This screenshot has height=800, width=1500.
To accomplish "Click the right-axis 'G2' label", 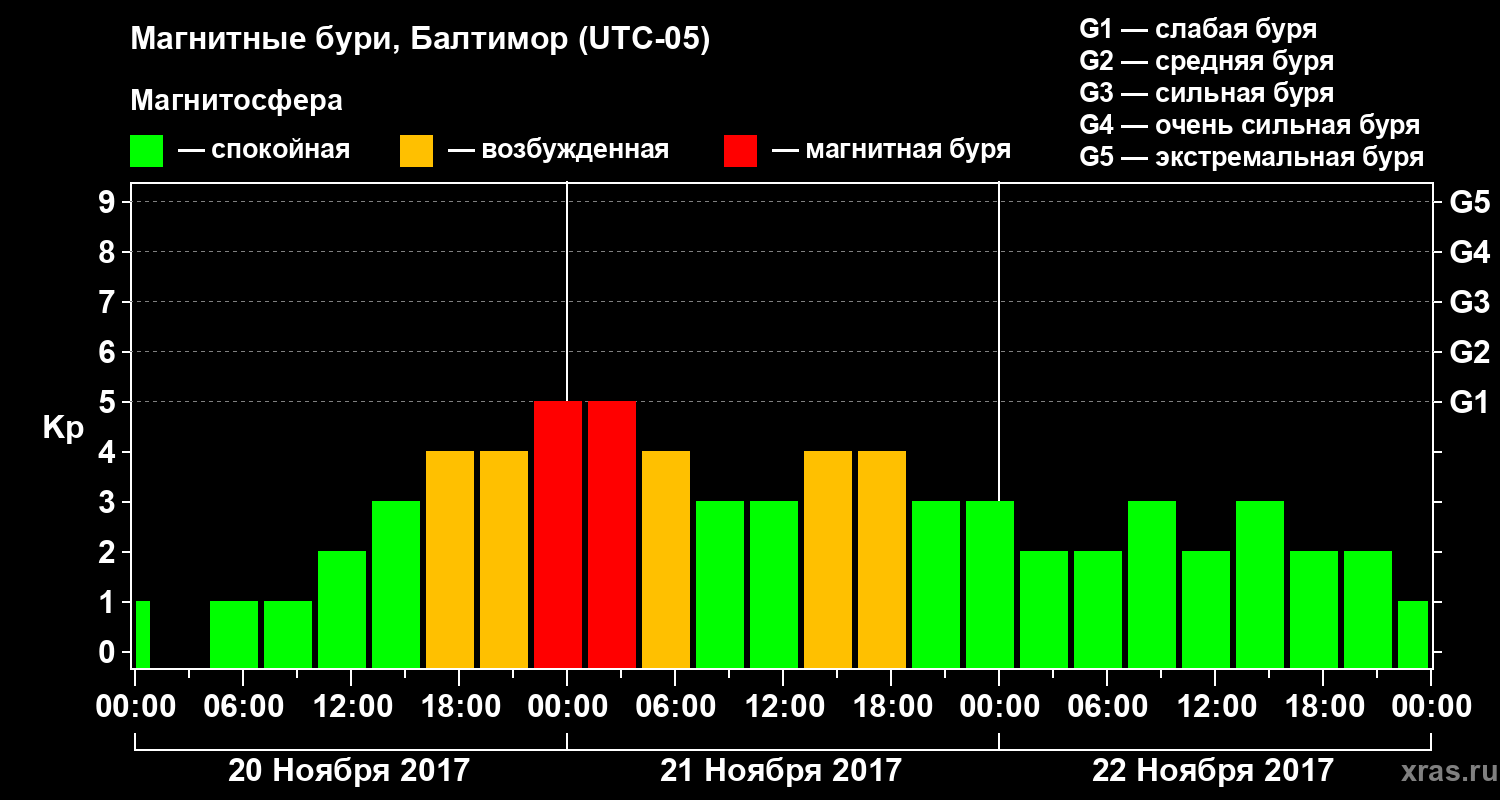I will [1469, 352].
